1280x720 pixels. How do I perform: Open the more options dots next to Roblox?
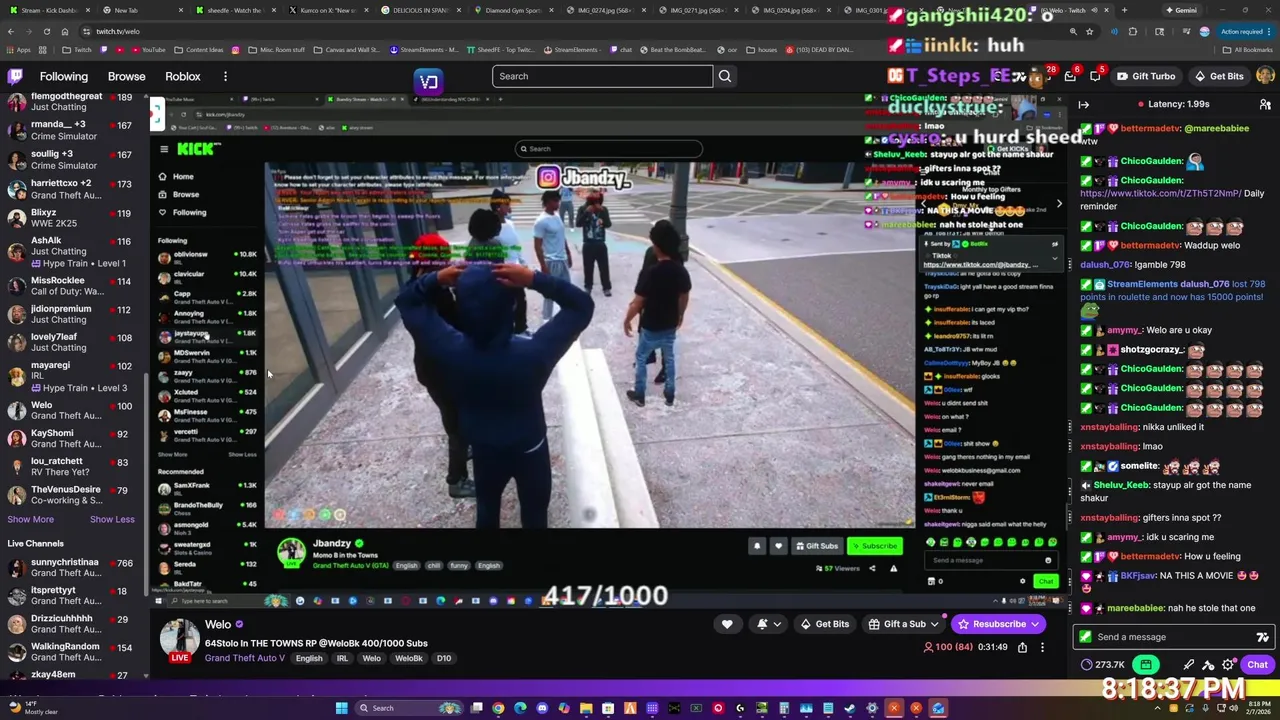pos(225,76)
